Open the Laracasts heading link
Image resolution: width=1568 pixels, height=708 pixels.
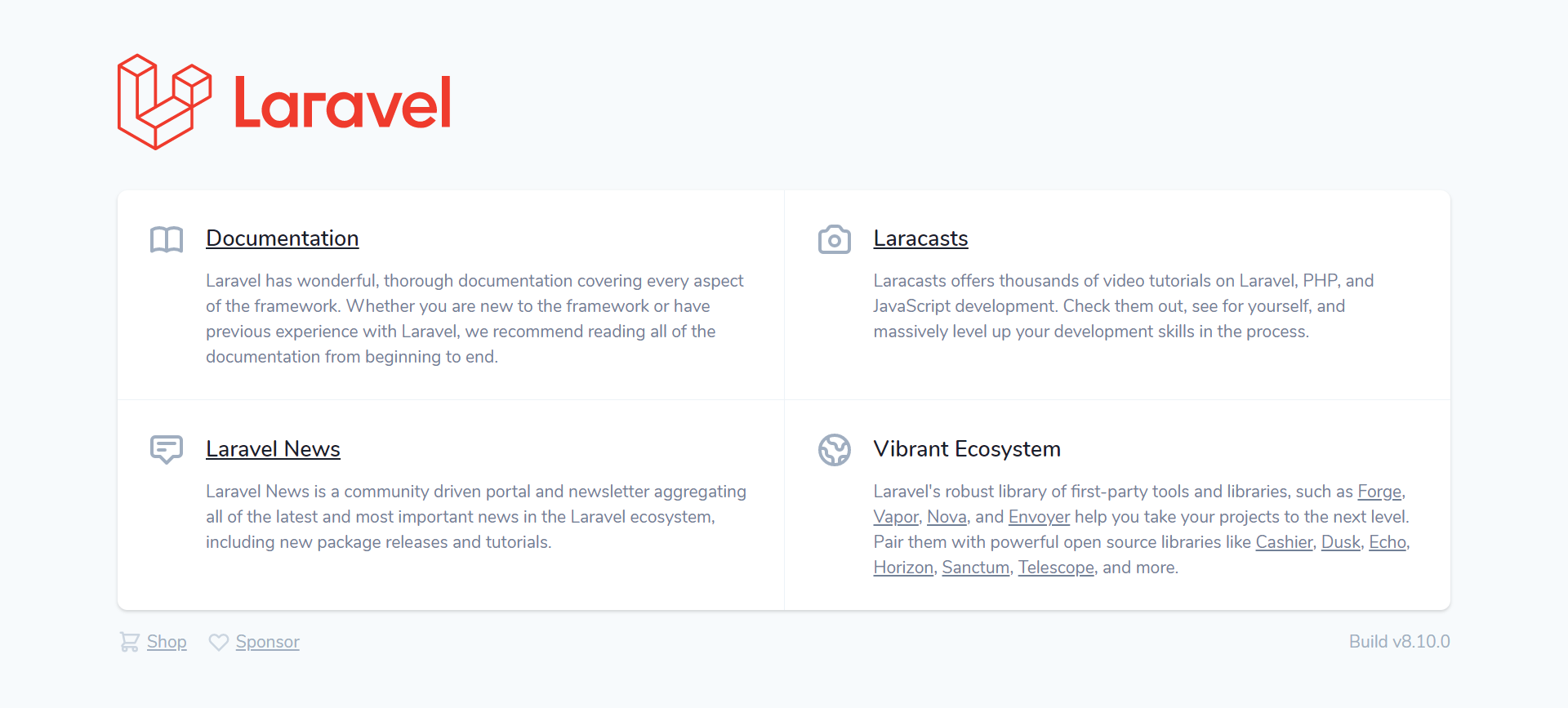pos(920,238)
